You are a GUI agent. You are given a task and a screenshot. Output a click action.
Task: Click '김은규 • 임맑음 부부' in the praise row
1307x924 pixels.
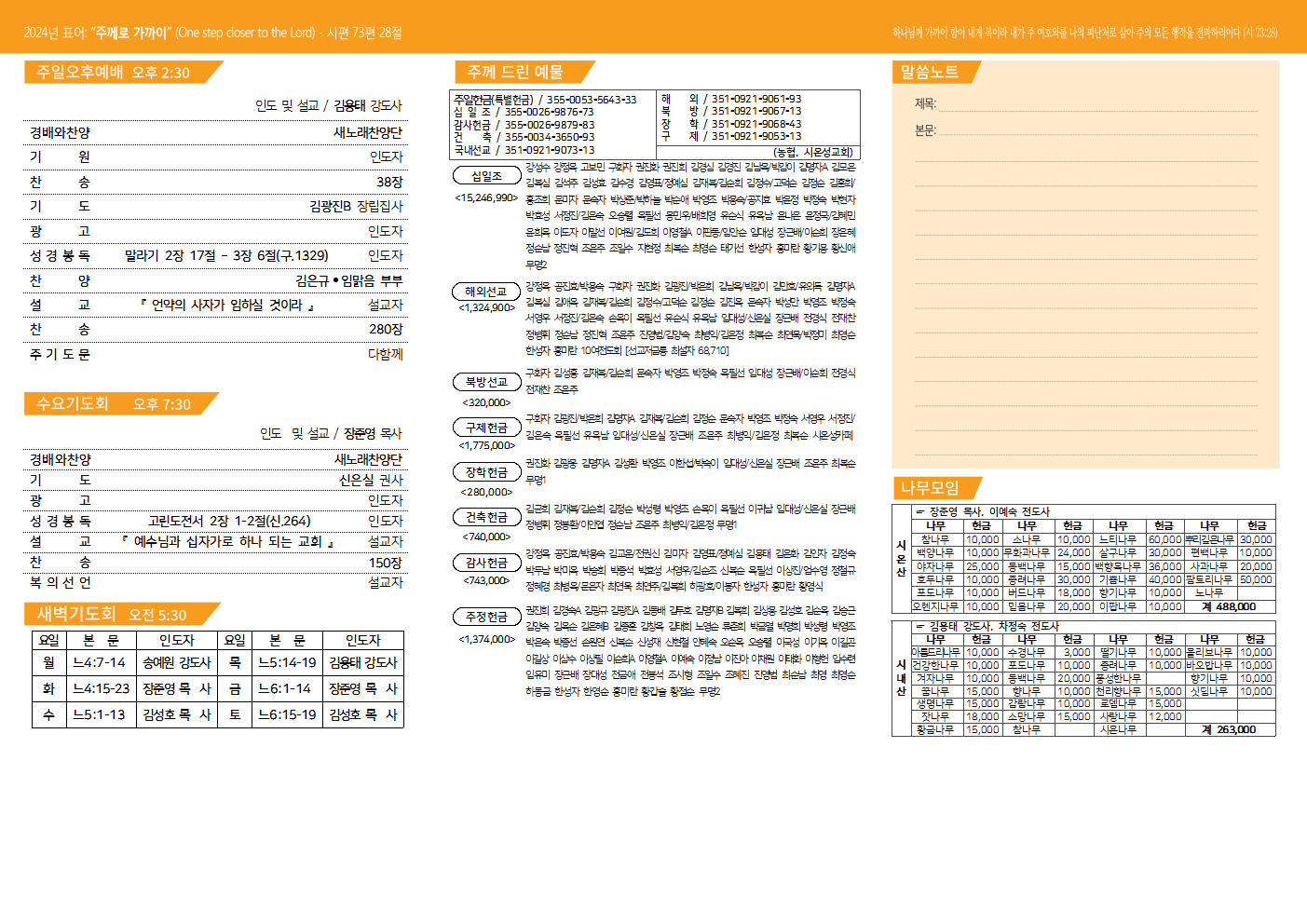point(349,279)
